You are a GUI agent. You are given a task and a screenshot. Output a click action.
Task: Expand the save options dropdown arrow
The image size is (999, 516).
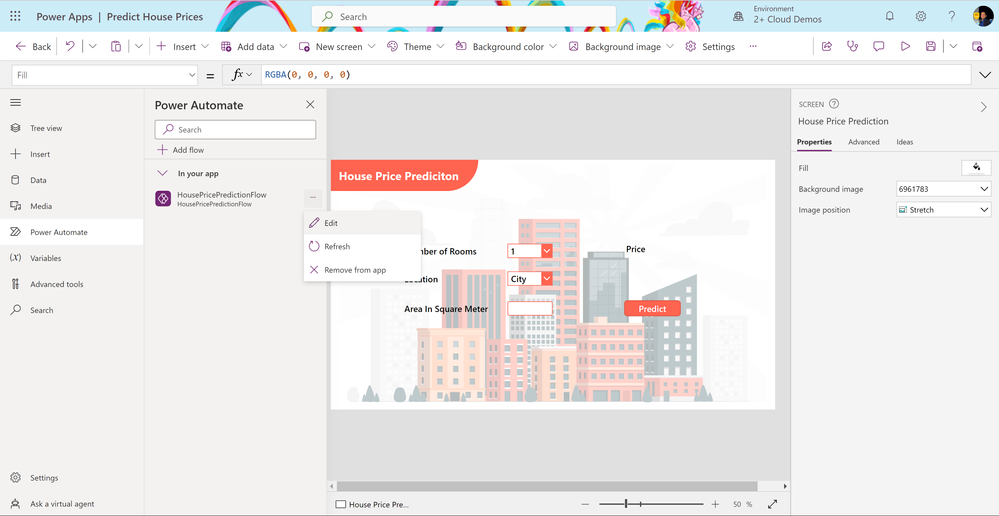(x=953, y=47)
